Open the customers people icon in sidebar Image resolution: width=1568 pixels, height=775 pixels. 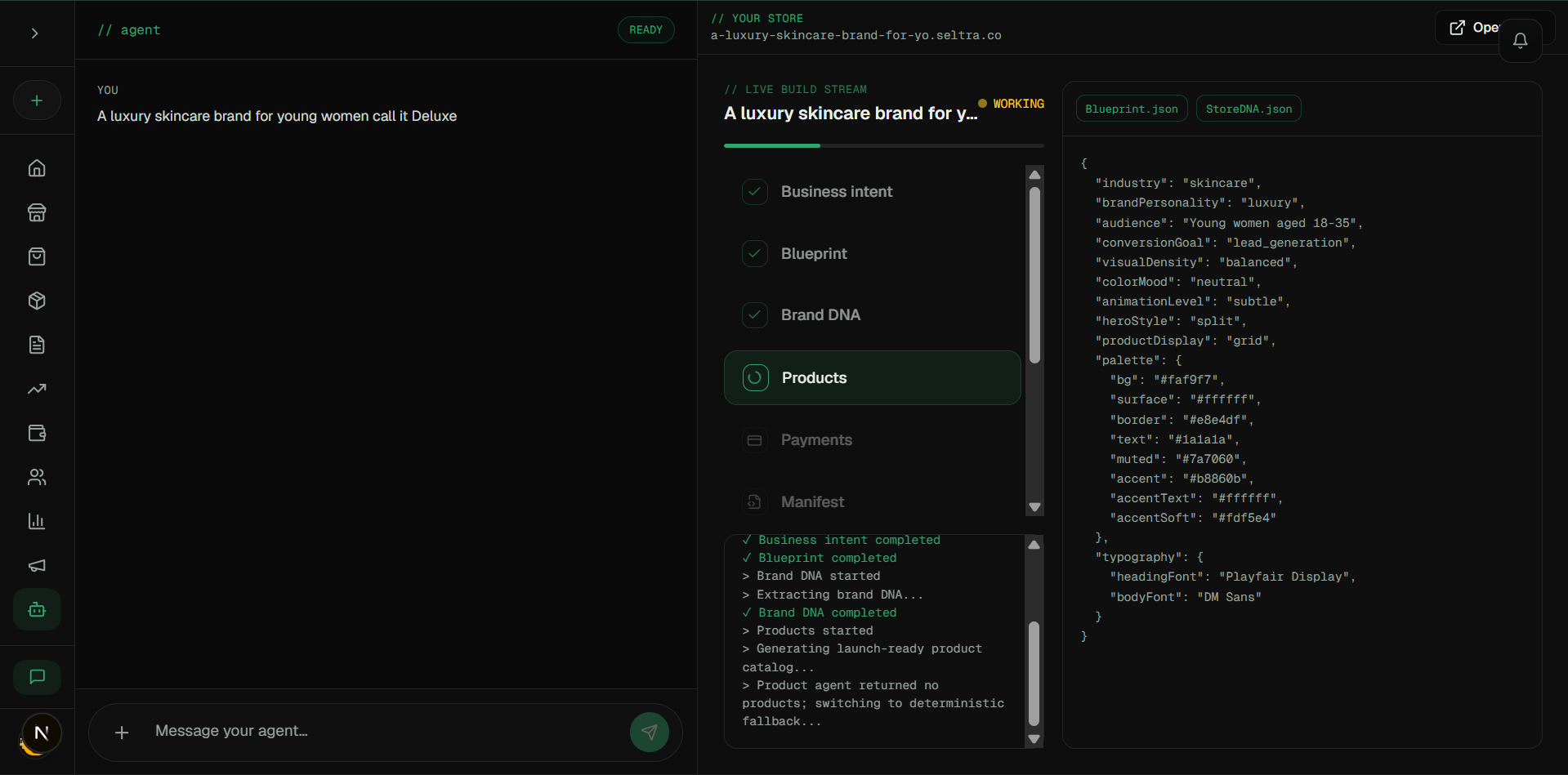37,477
